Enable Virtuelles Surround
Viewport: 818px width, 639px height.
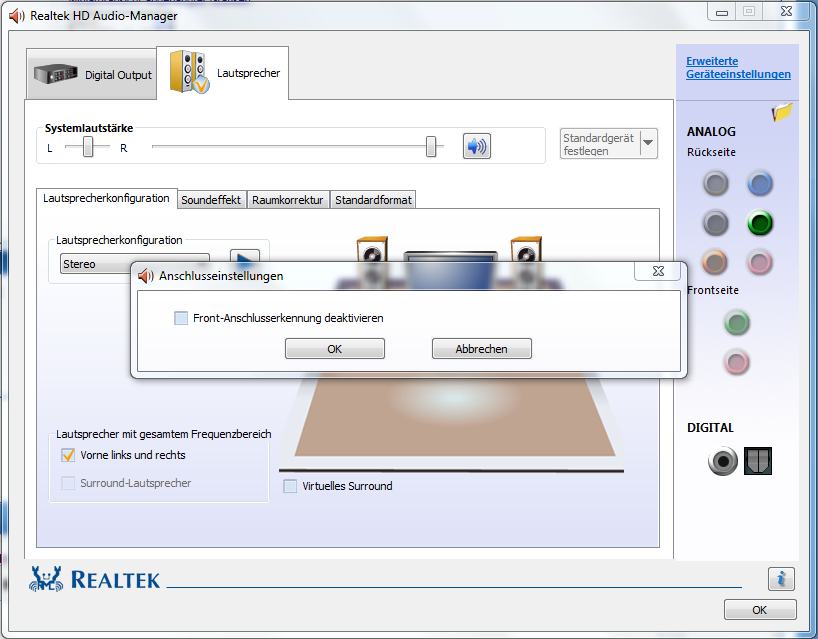click(290, 486)
